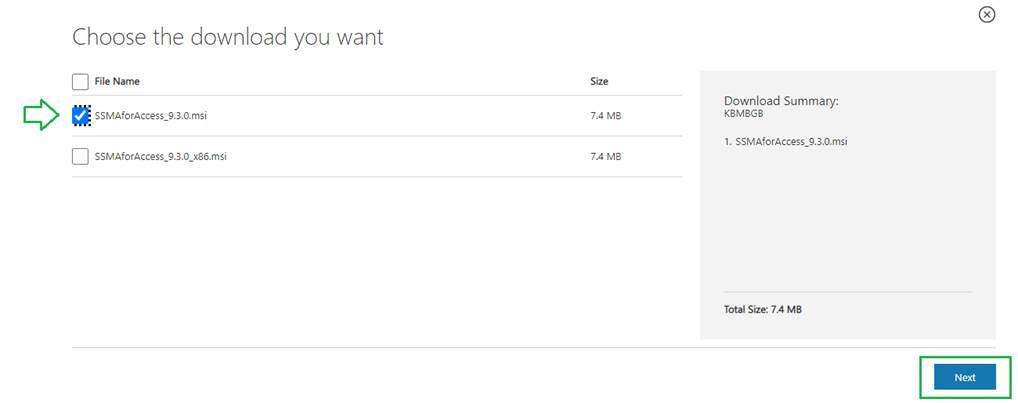Click empty area of gray summary panel
Viewport: 1018px width, 403px height.
[847, 220]
